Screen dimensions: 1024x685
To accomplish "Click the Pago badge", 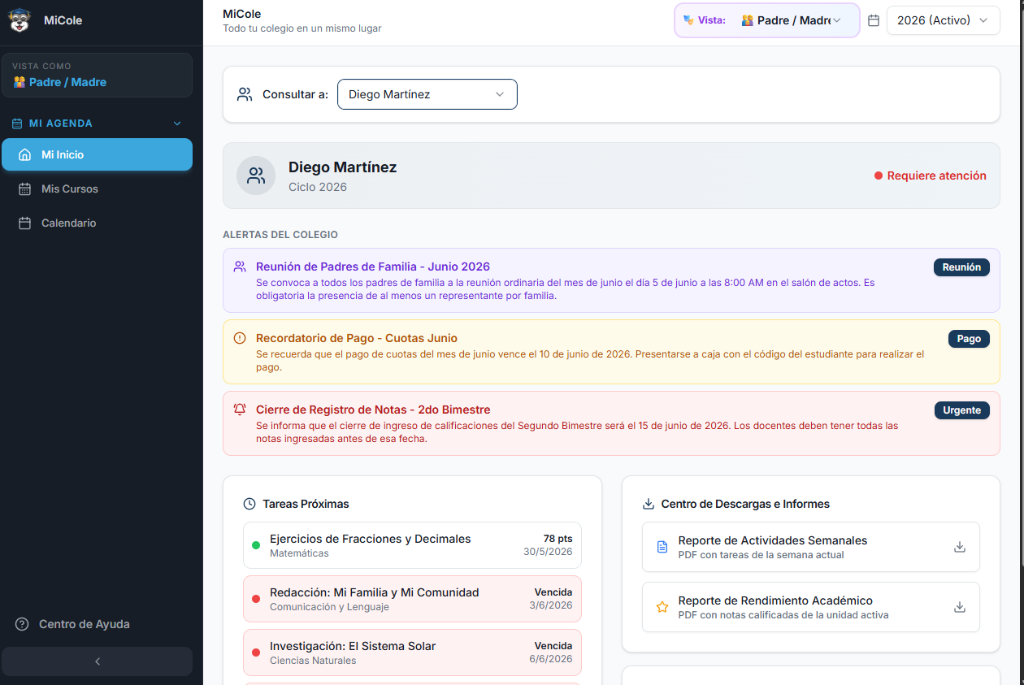I will (968, 339).
